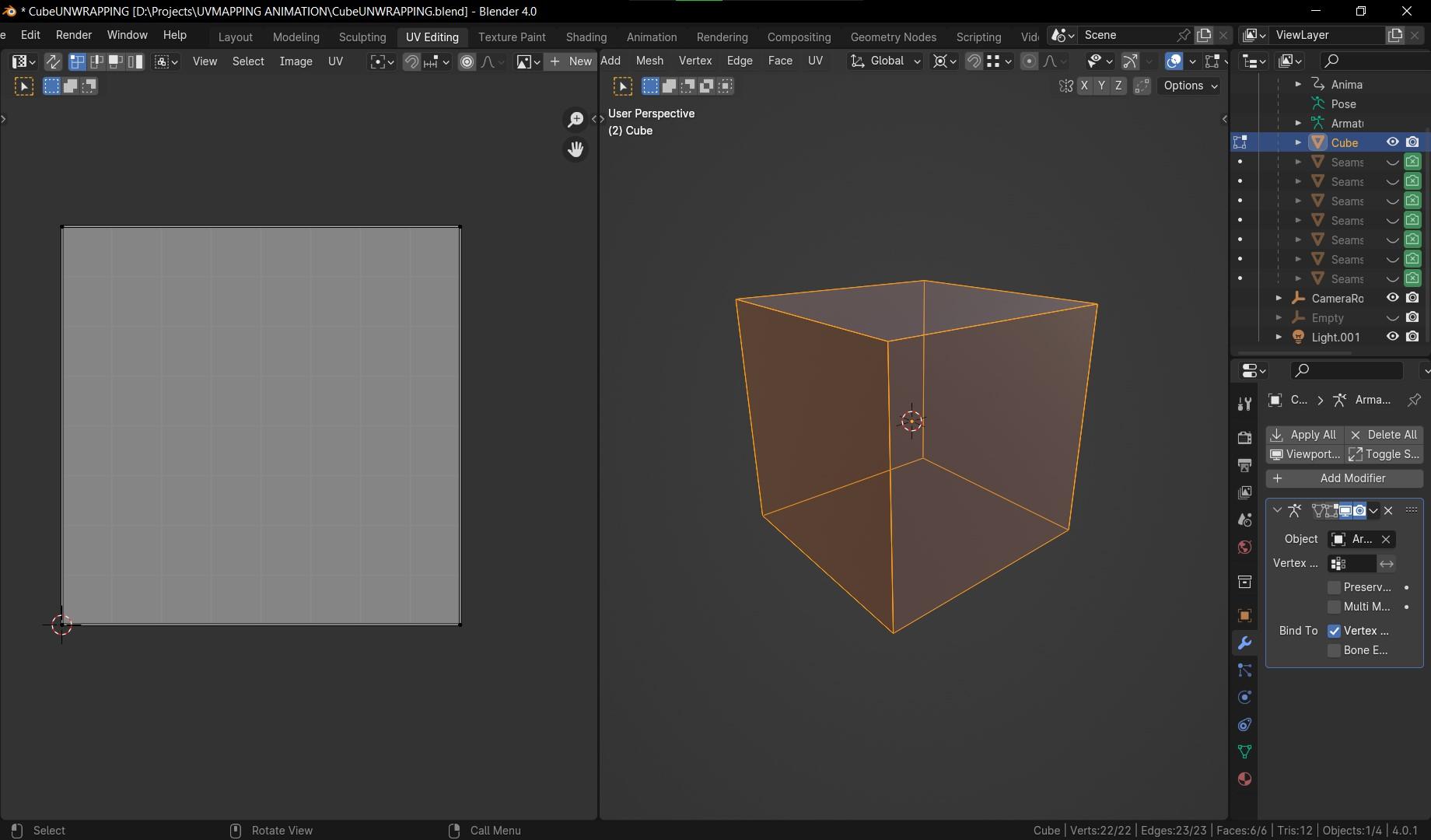Toggle snapping magnet in 3D viewport
This screenshot has height=840, width=1431.
pos(973,61)
